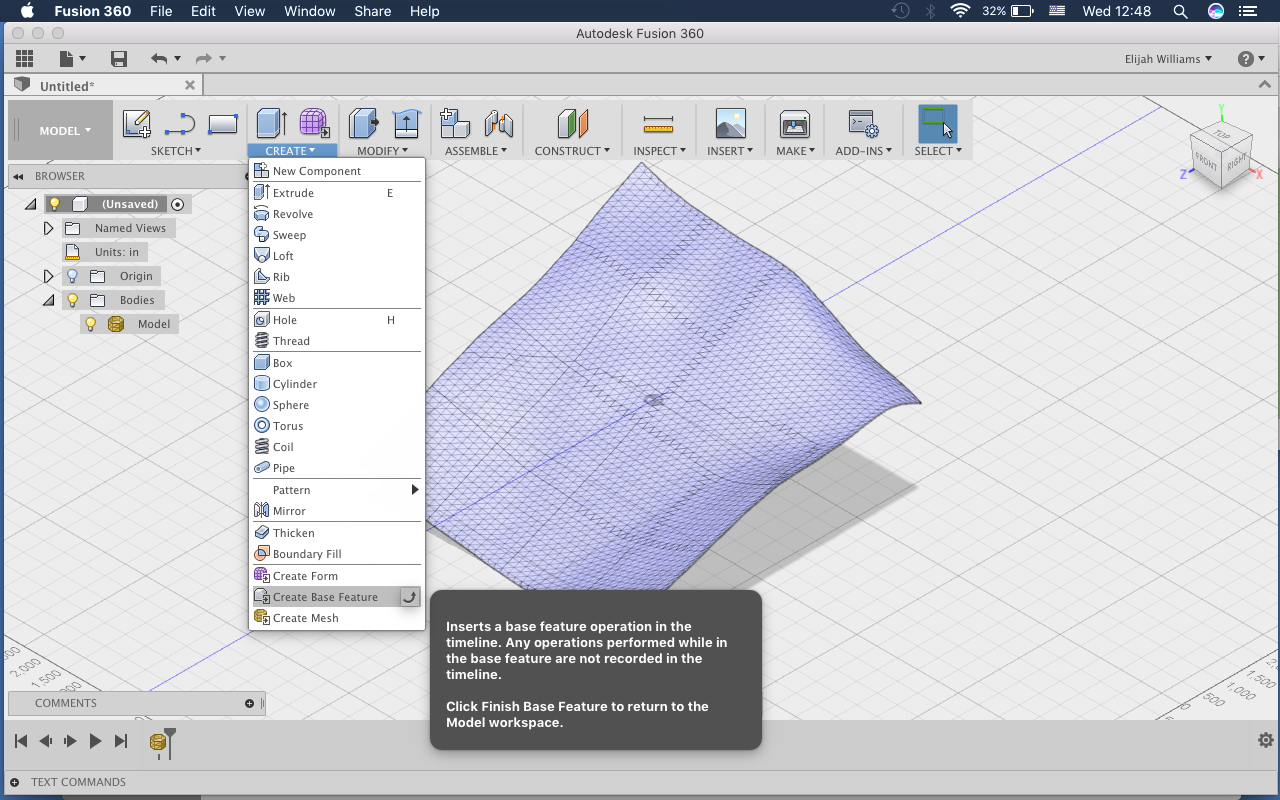
Task: Click the Scripts and Add-Ins icon
Action: pyautogui.click(x=863, y=124)
